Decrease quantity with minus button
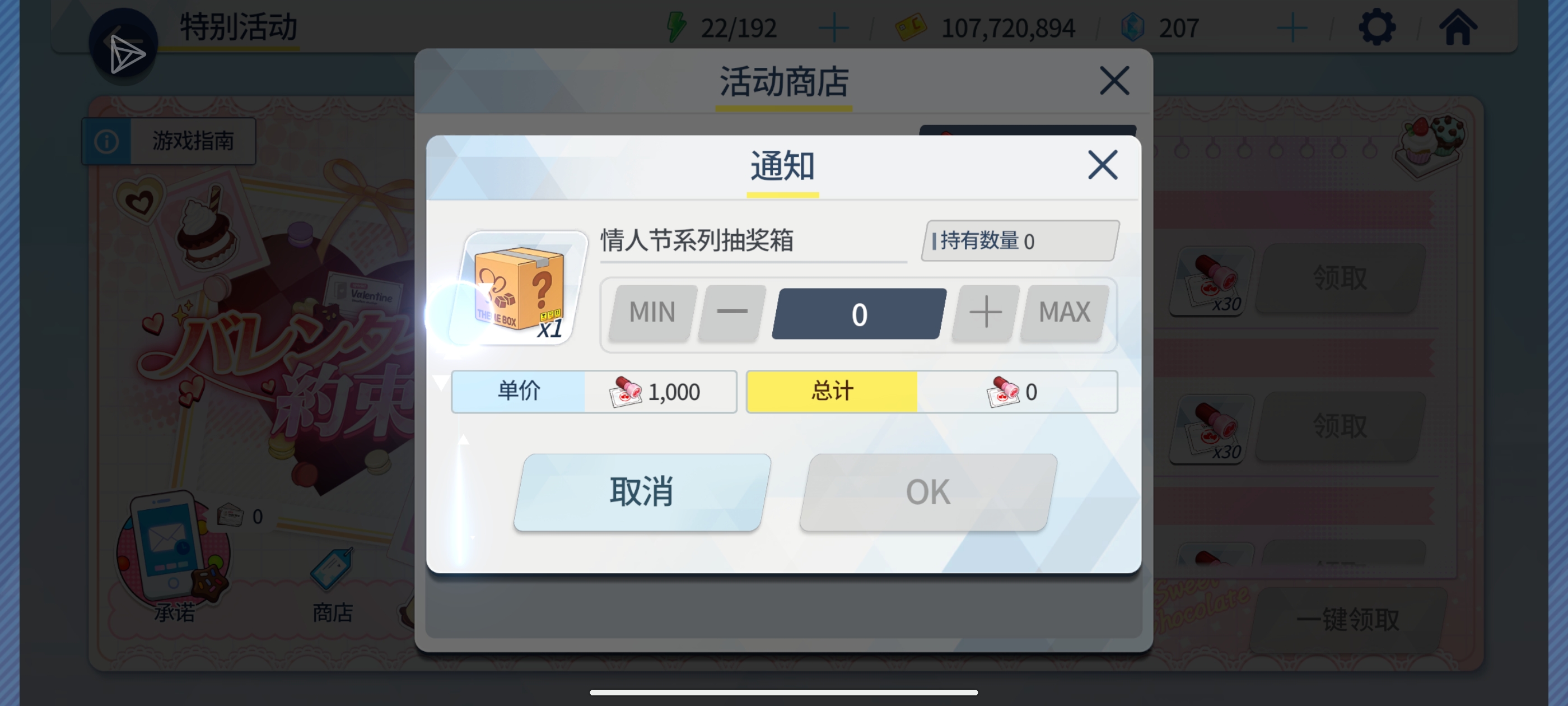This screenshot has width=1568, height=706. (732, 313)
